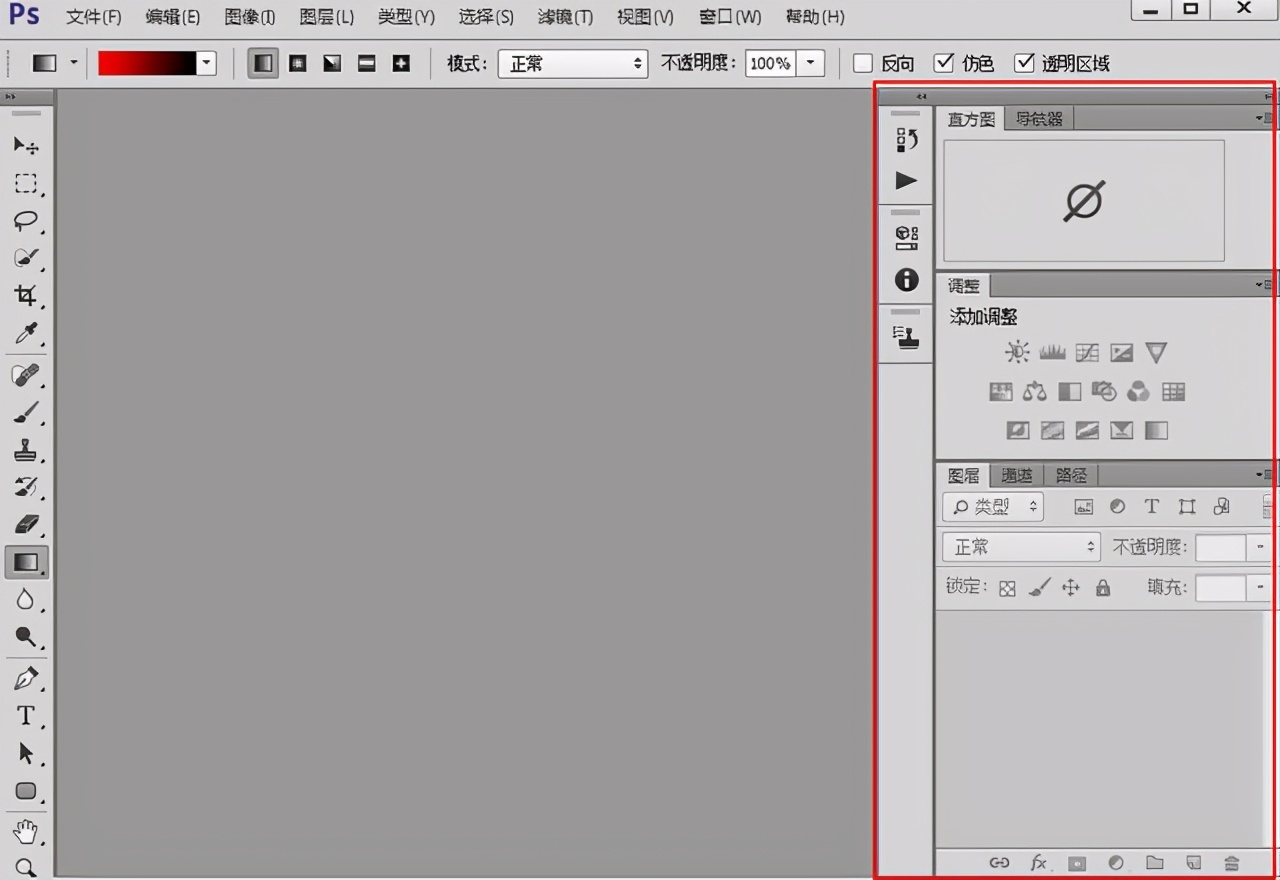Open the Layers panel 不透明度 arrow
Image resolution: width=1280 pixels, height=880 pixels.
[x=1260, y=547]
